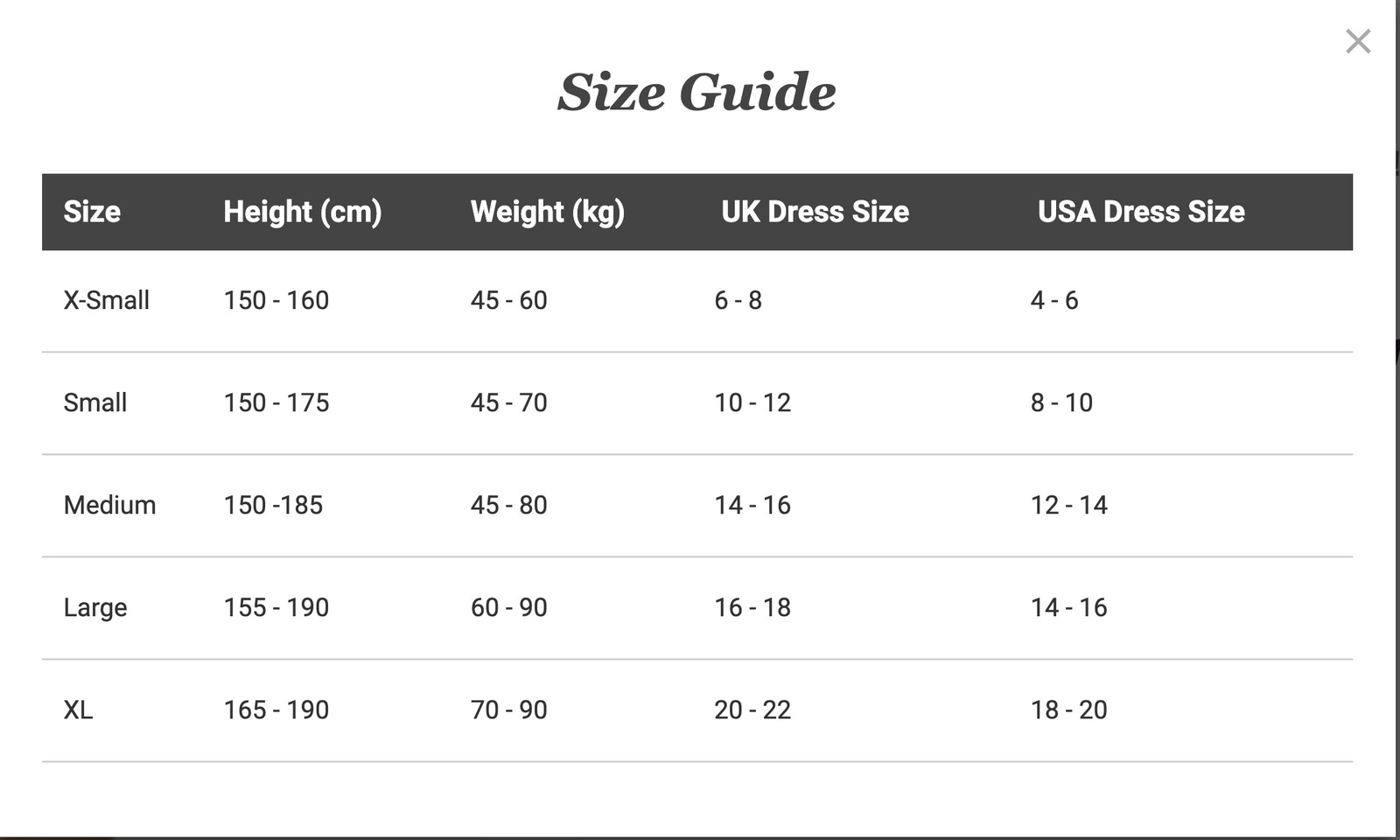Click the Small weight value 45 - 70
The width and height of the screenshot is (1400, 840).
click(508, 402)
